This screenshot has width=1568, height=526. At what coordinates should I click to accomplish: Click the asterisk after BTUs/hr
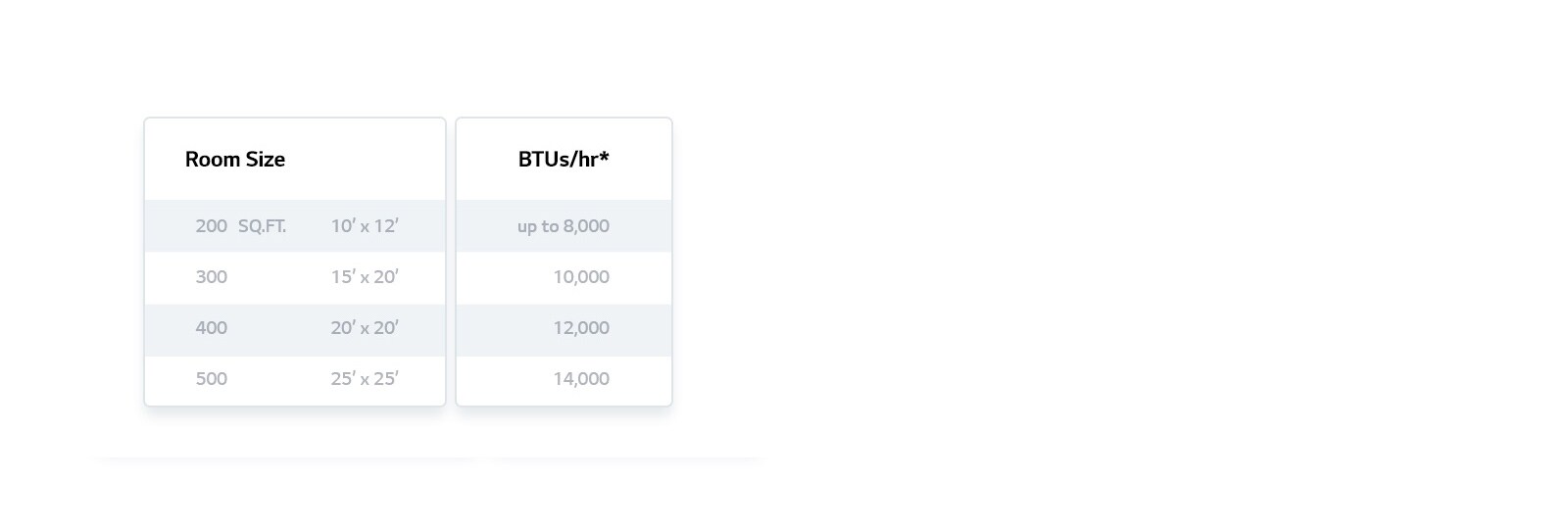point(605,157)
